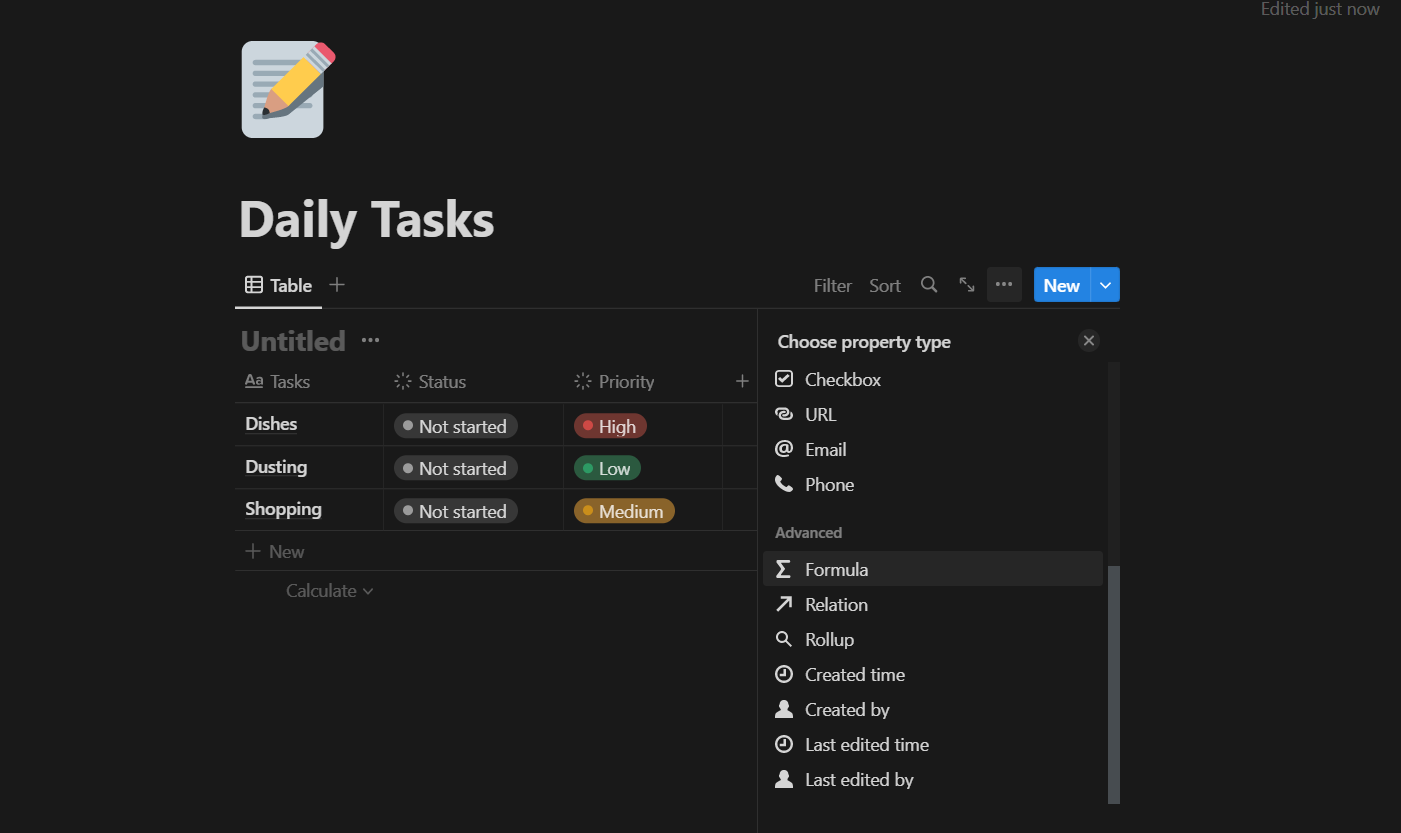Open the view options via ••• icon

pyautogui.click(x=1003, y=284)
